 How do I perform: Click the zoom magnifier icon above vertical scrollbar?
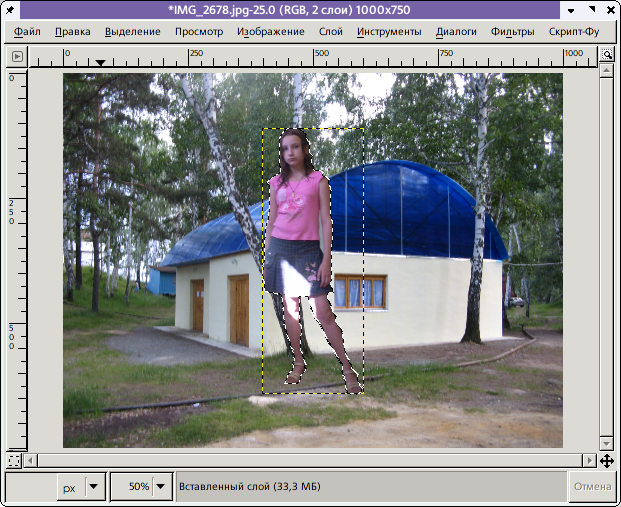coord(606,57)
